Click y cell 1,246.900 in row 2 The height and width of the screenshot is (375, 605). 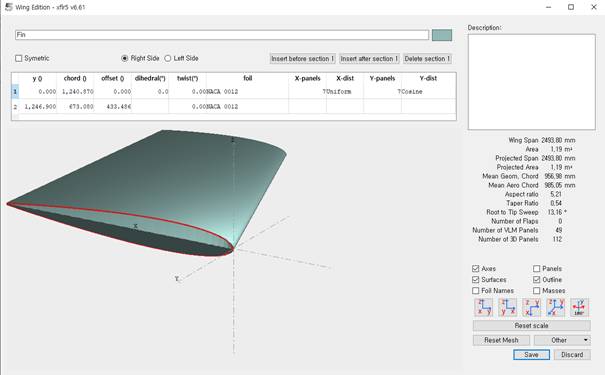click(x=37, y=106)
